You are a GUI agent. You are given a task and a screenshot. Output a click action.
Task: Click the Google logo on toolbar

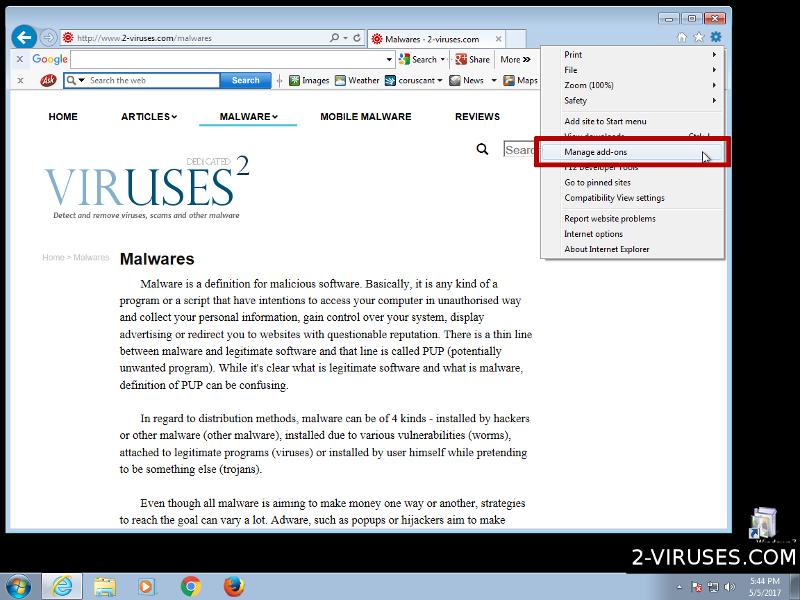pos(49,59)
